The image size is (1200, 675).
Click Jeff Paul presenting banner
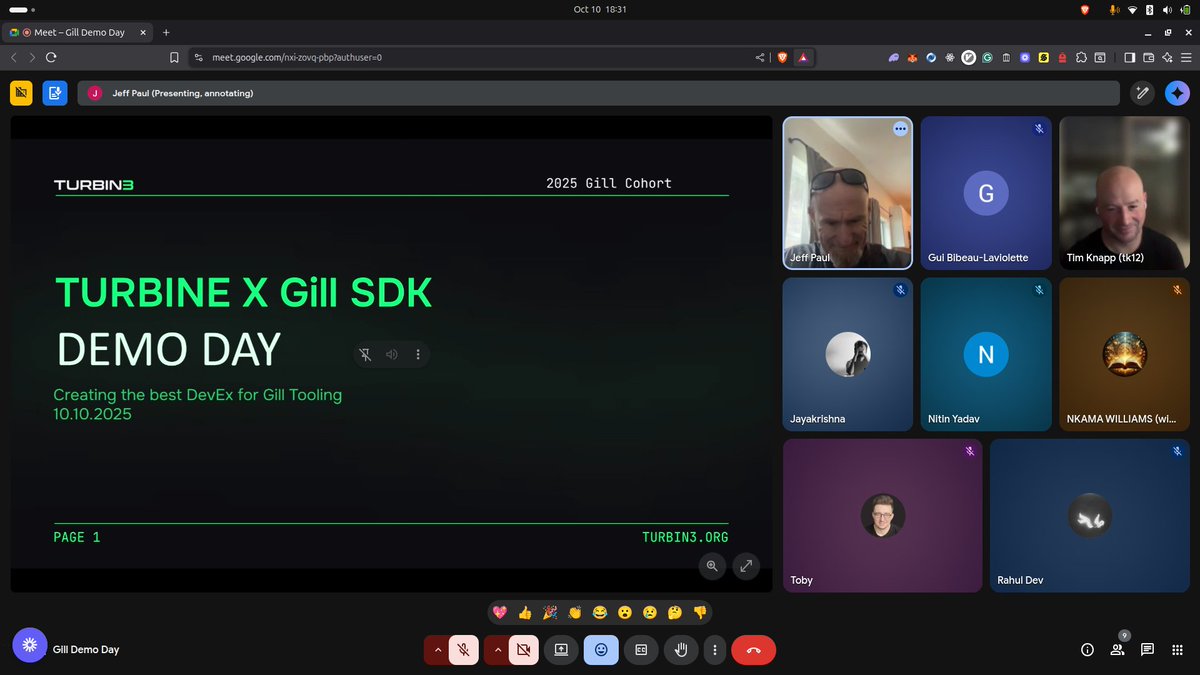tap(598, 93)
